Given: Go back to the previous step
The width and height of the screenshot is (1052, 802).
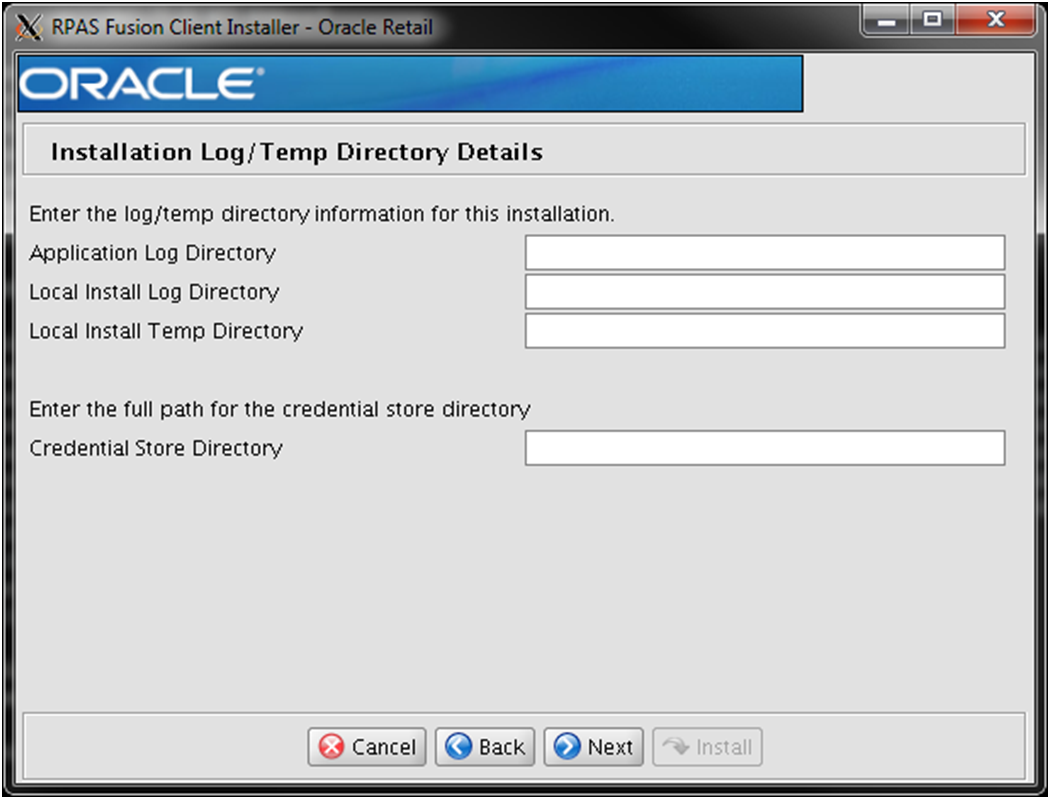Looking at the screenshot, I should click(485, 747).
